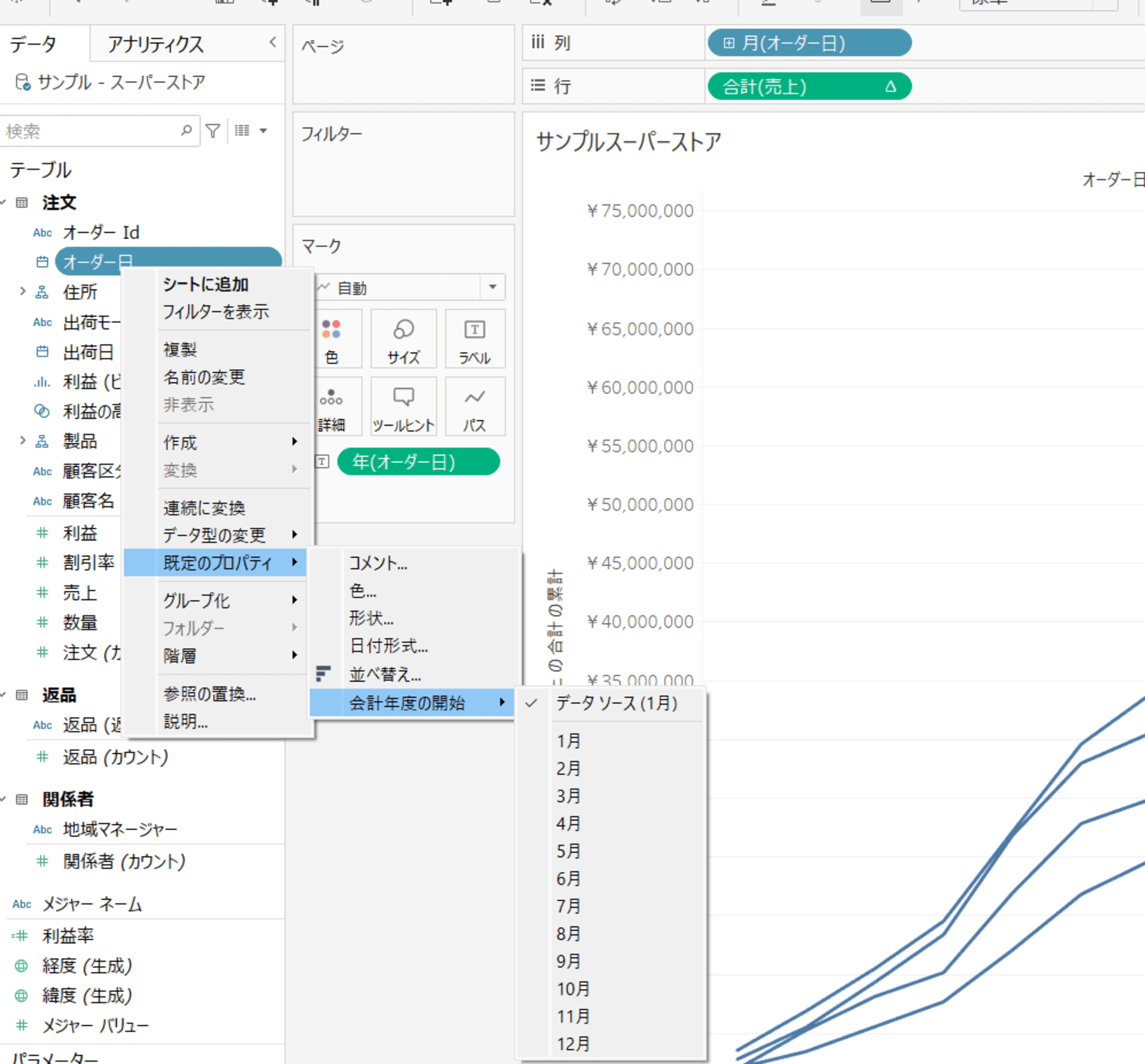Click the bin histogram icon beside 利益 (ビン)

tap(42, 382)
